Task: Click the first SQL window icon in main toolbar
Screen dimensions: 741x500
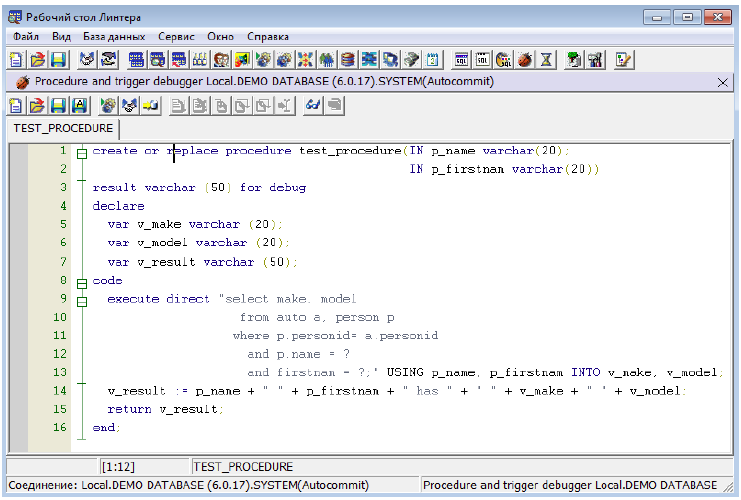Action: (x=461, y=59)
